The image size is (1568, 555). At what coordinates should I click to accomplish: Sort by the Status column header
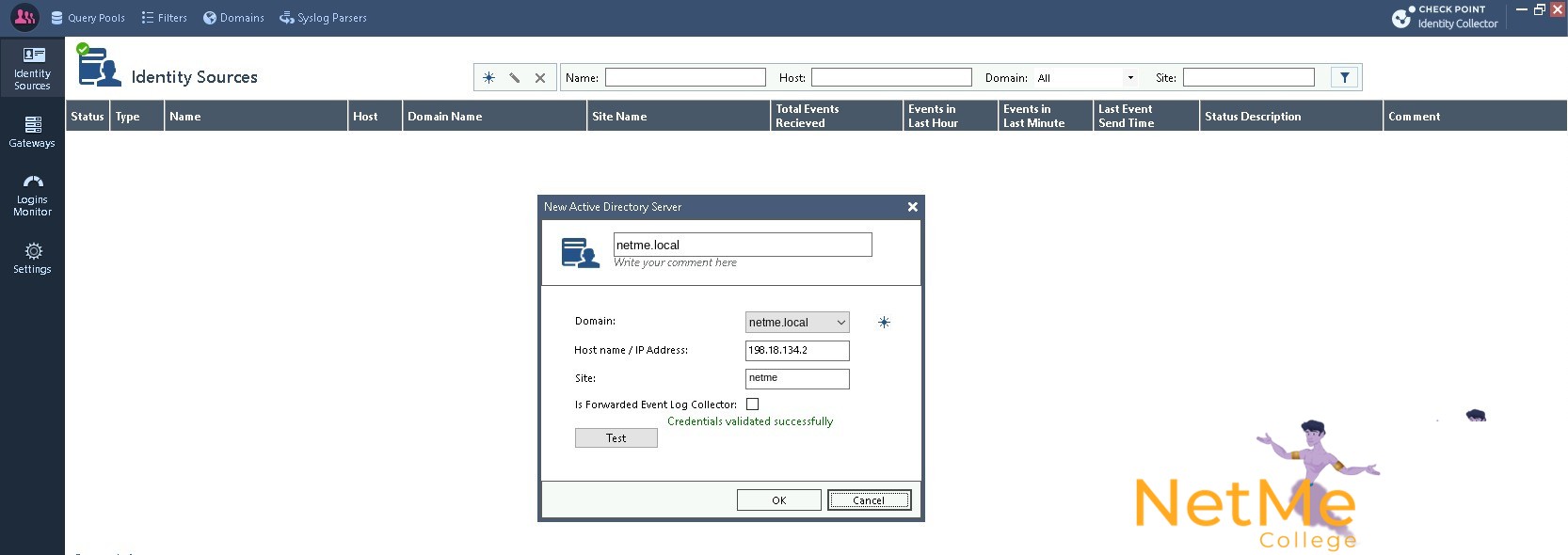(x=88, y=117)
